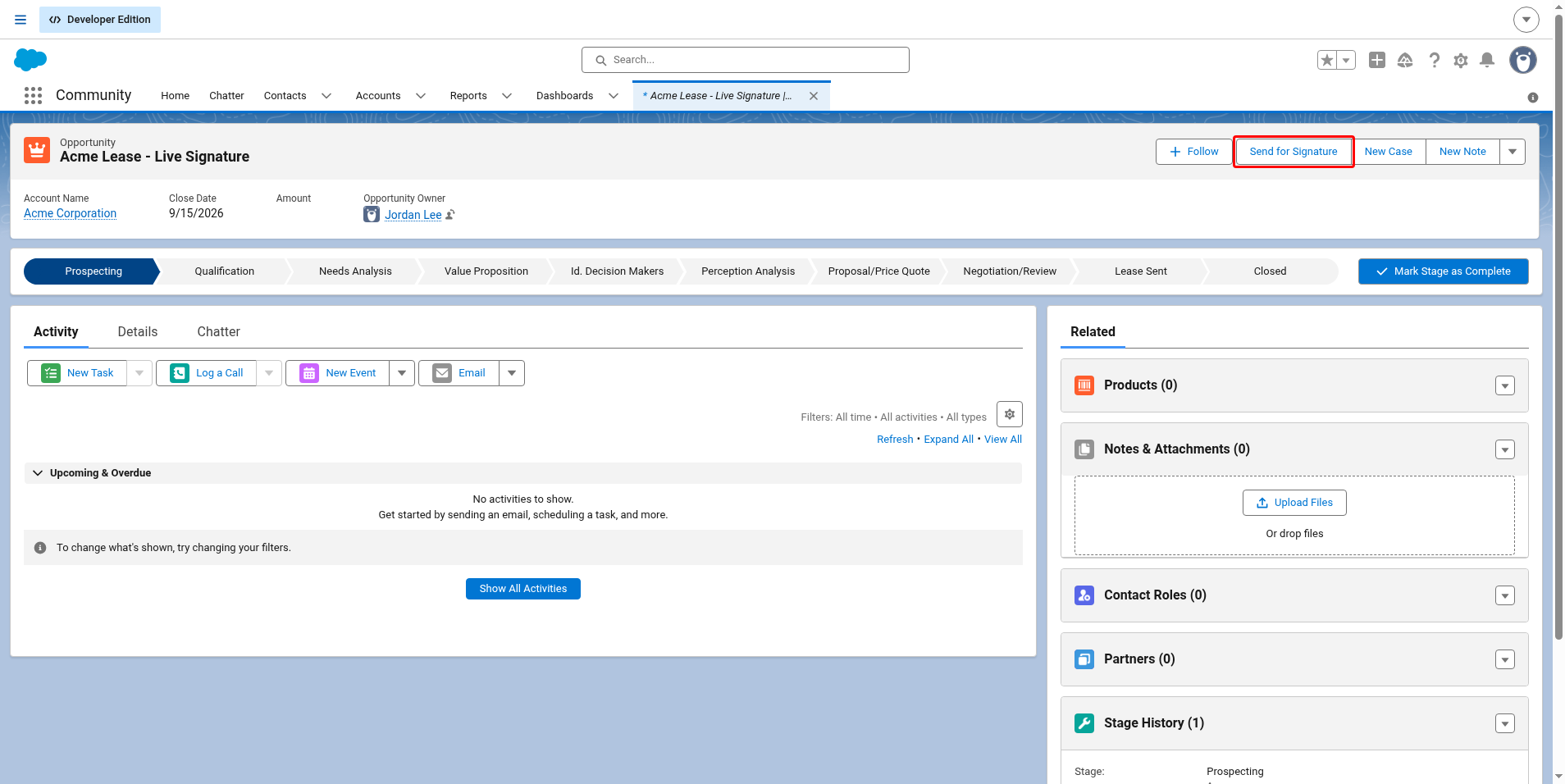
Task: Click the Show All Activities button
Action: point(523,589)
